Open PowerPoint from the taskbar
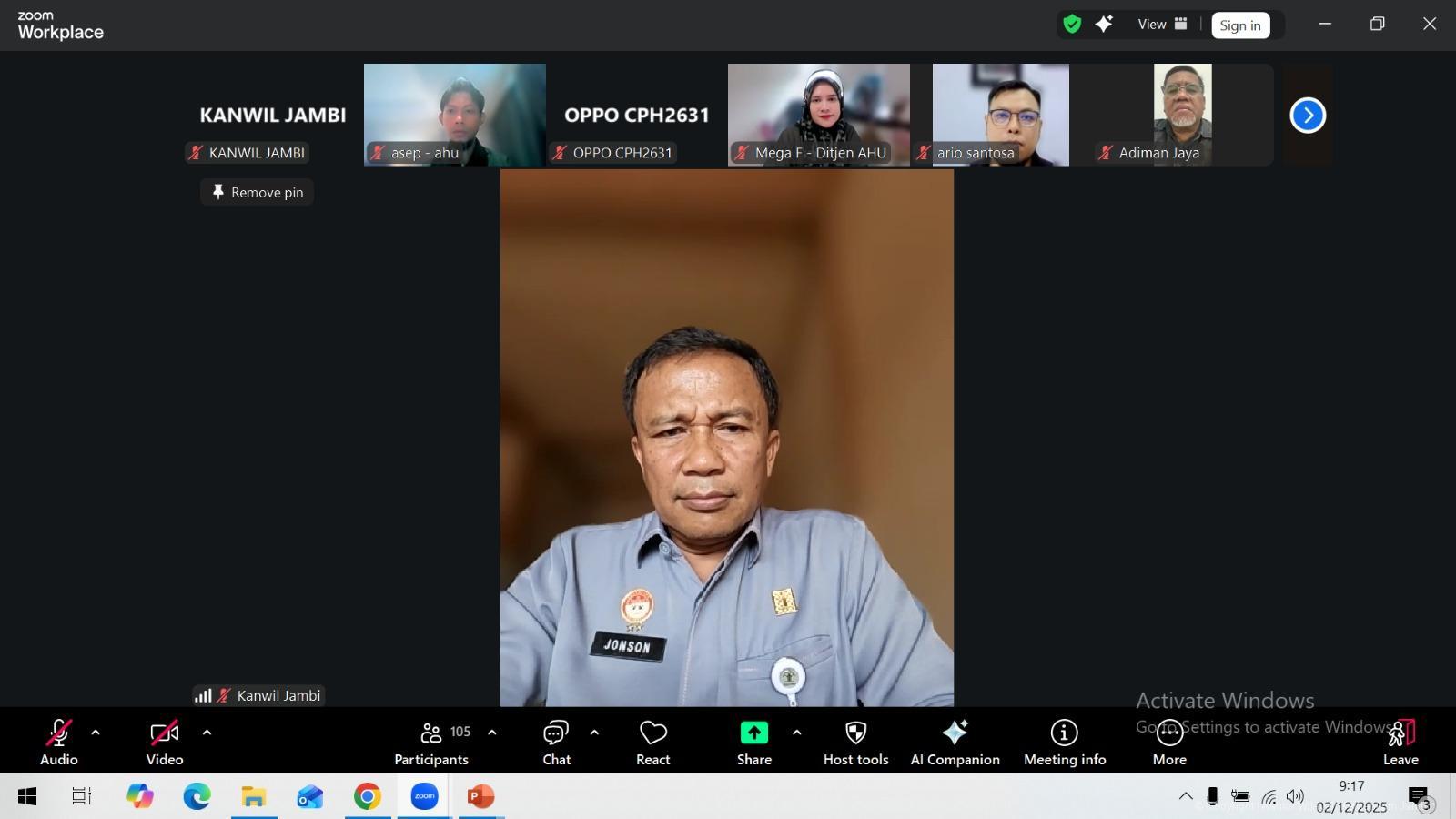 pyautogui.click(x=480, y=795)
